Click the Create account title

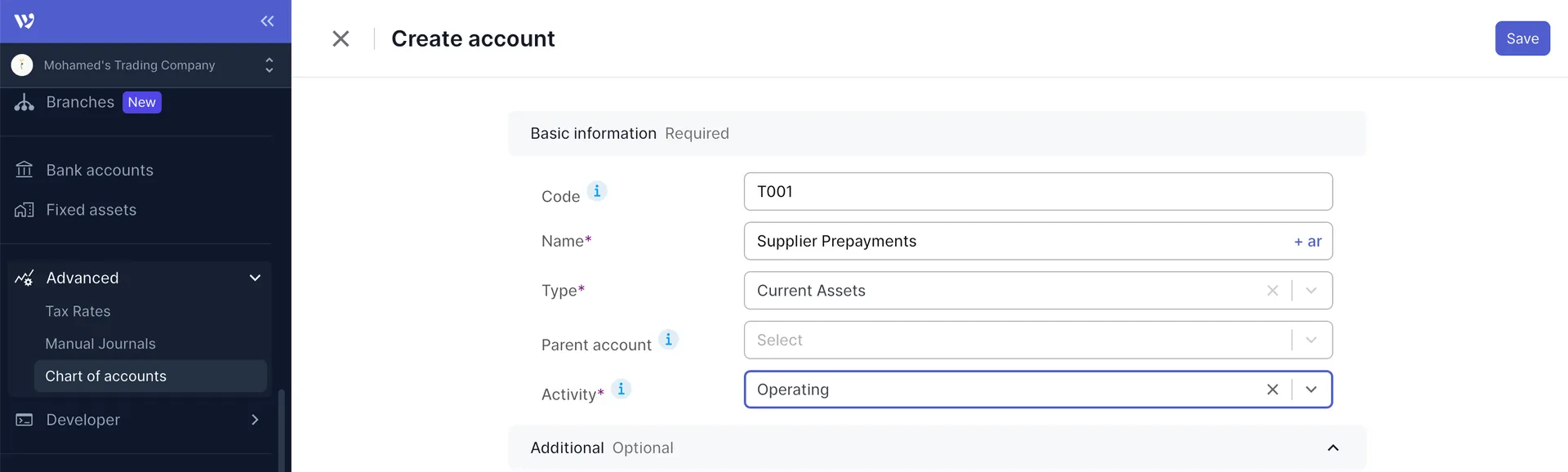pyautogui.click(x=473, y=38)
